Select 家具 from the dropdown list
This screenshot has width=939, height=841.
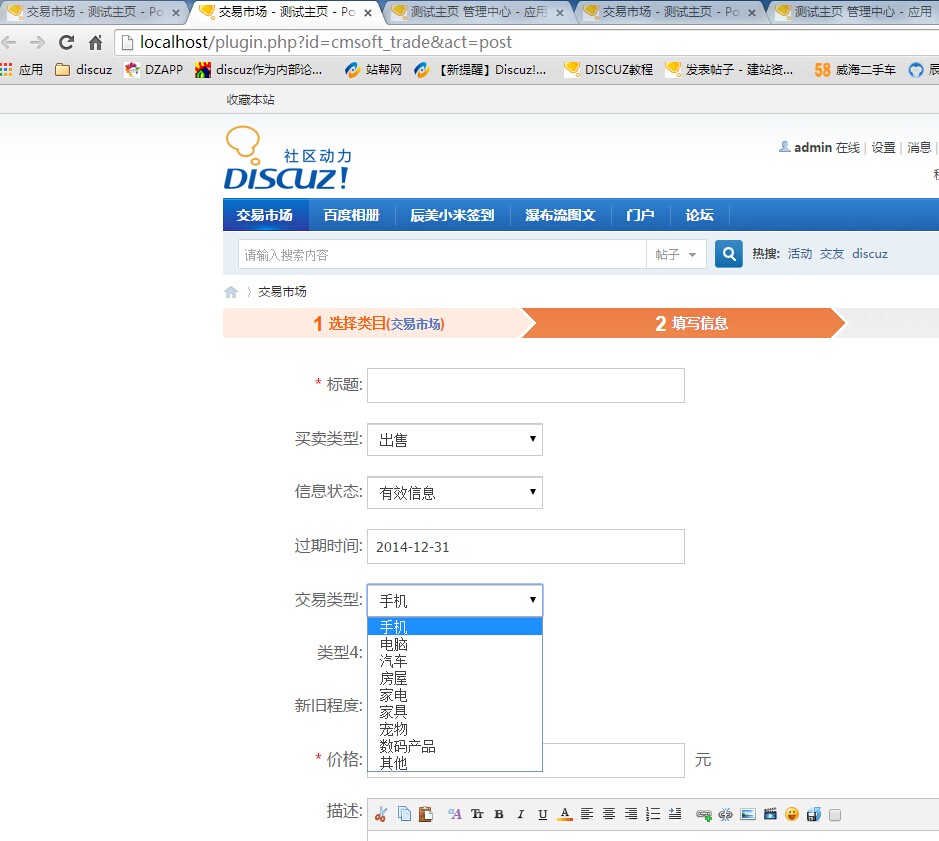coord(455,712)
